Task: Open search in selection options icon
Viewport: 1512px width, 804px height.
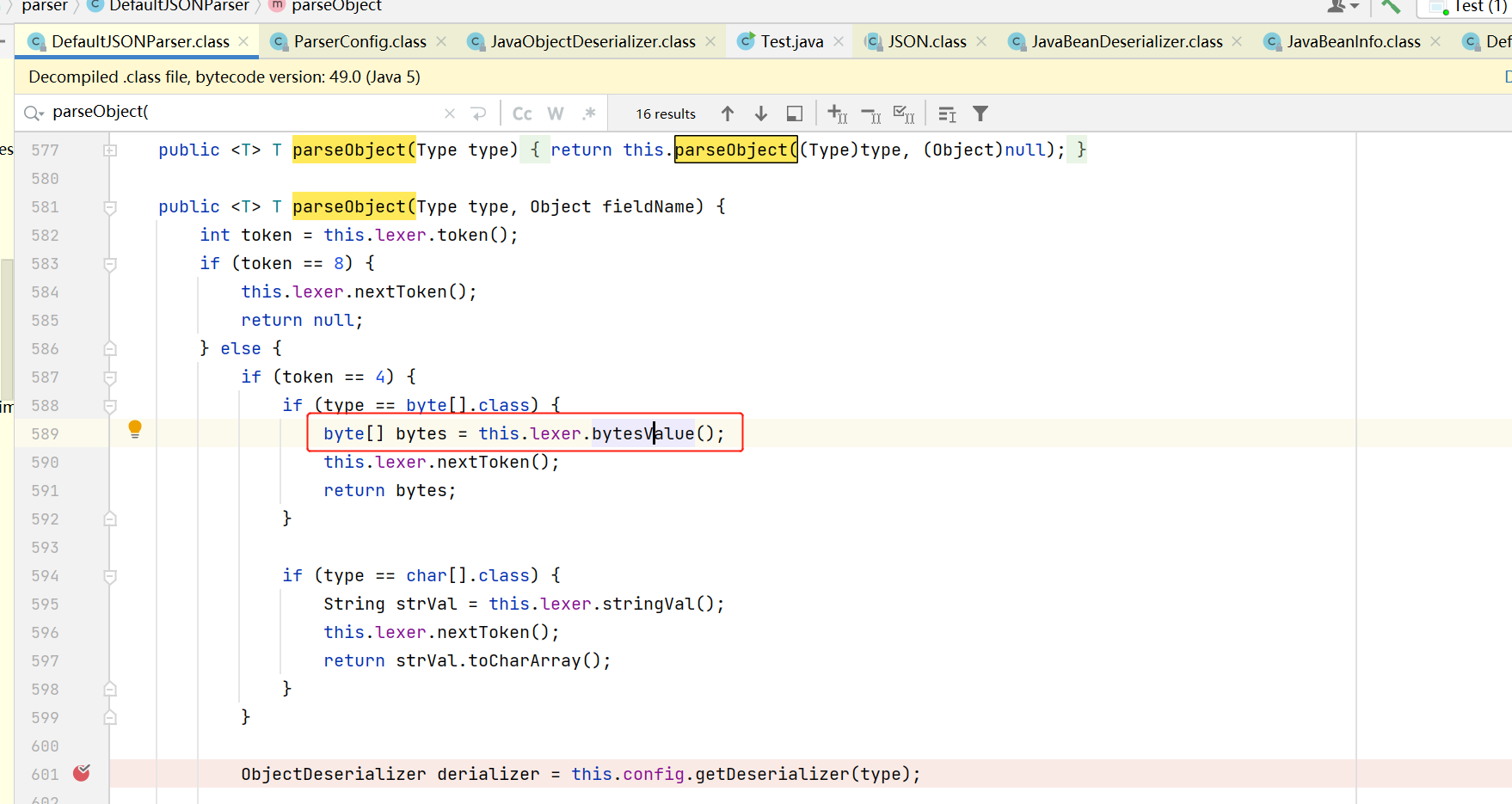Action: (x=947, y=114)
